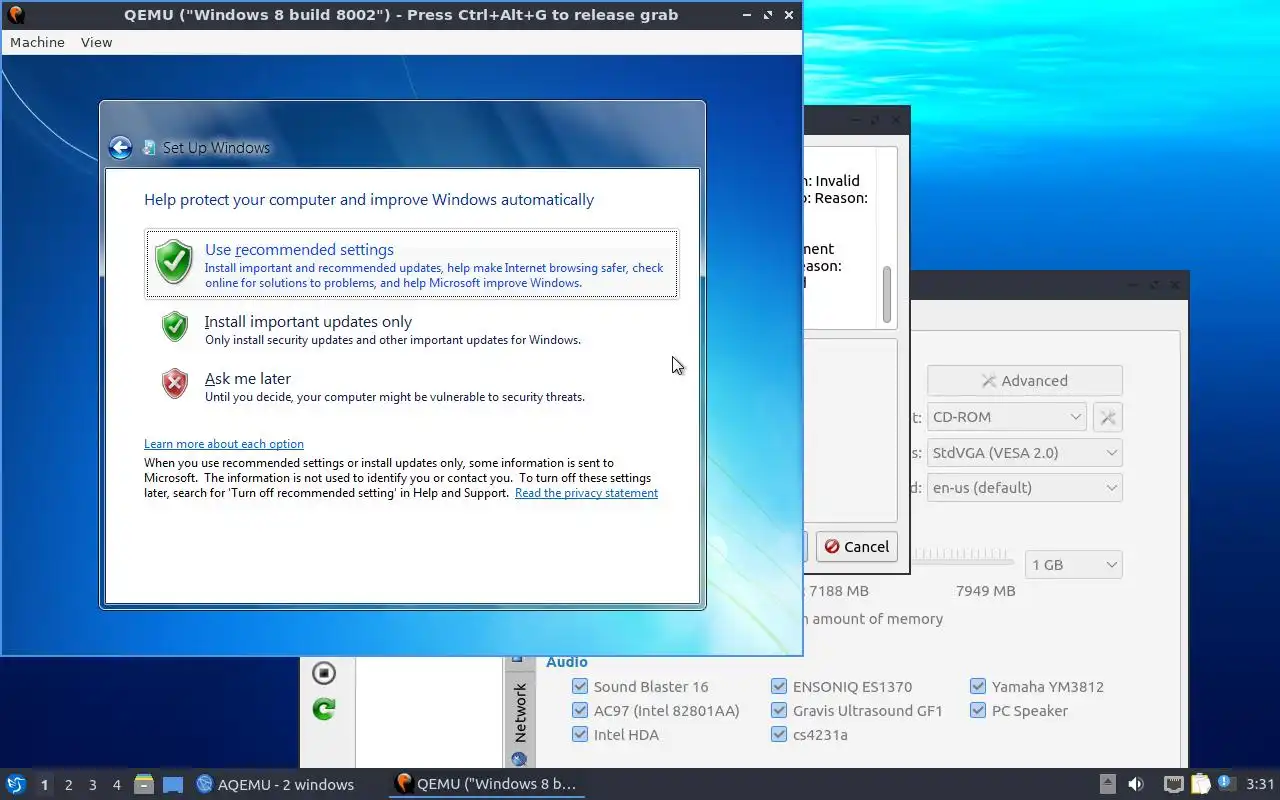Disable the PC Speaker checkbox
The height and width of the screenshot is (800, 1280).
[x=978, y=710]
